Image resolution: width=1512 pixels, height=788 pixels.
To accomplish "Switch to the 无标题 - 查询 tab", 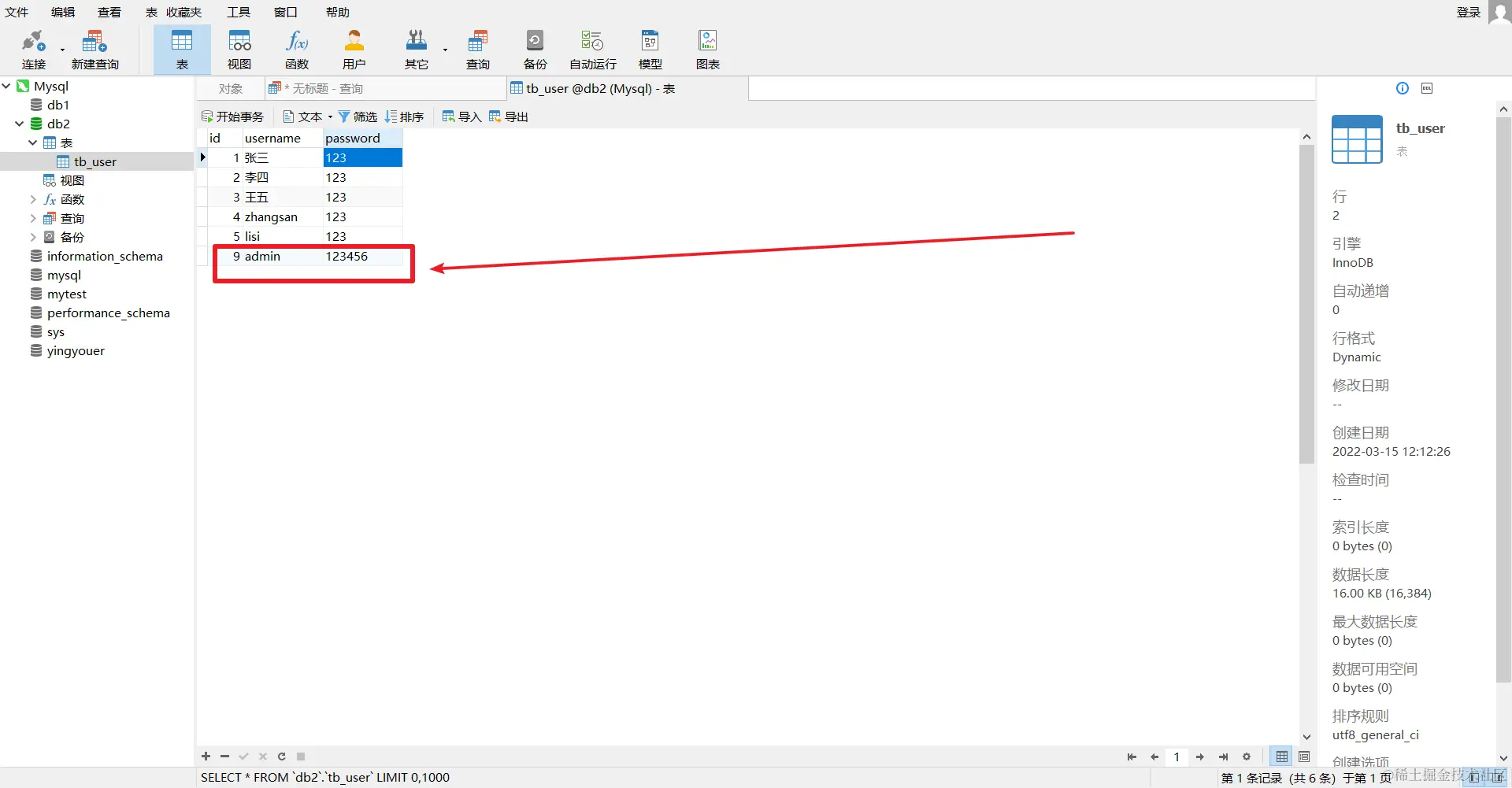I will [x=386, y=88].
